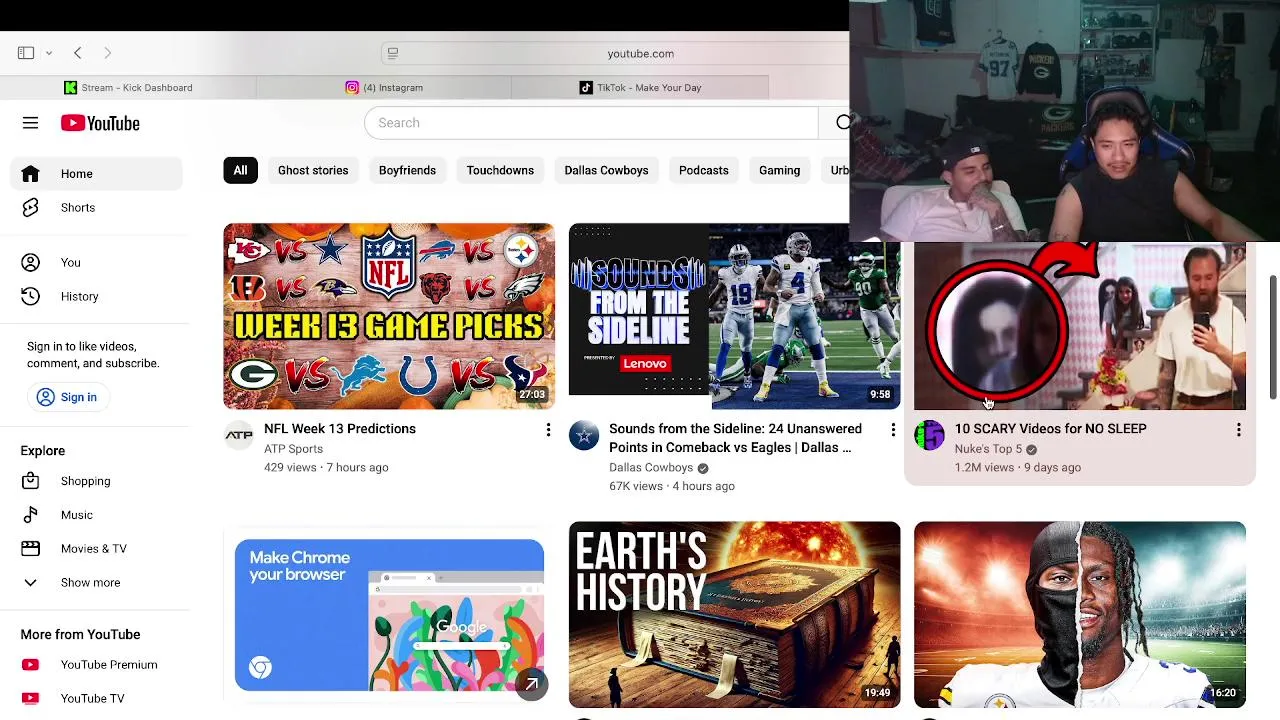Open Movies & TV under Explore

click(96, 549)
